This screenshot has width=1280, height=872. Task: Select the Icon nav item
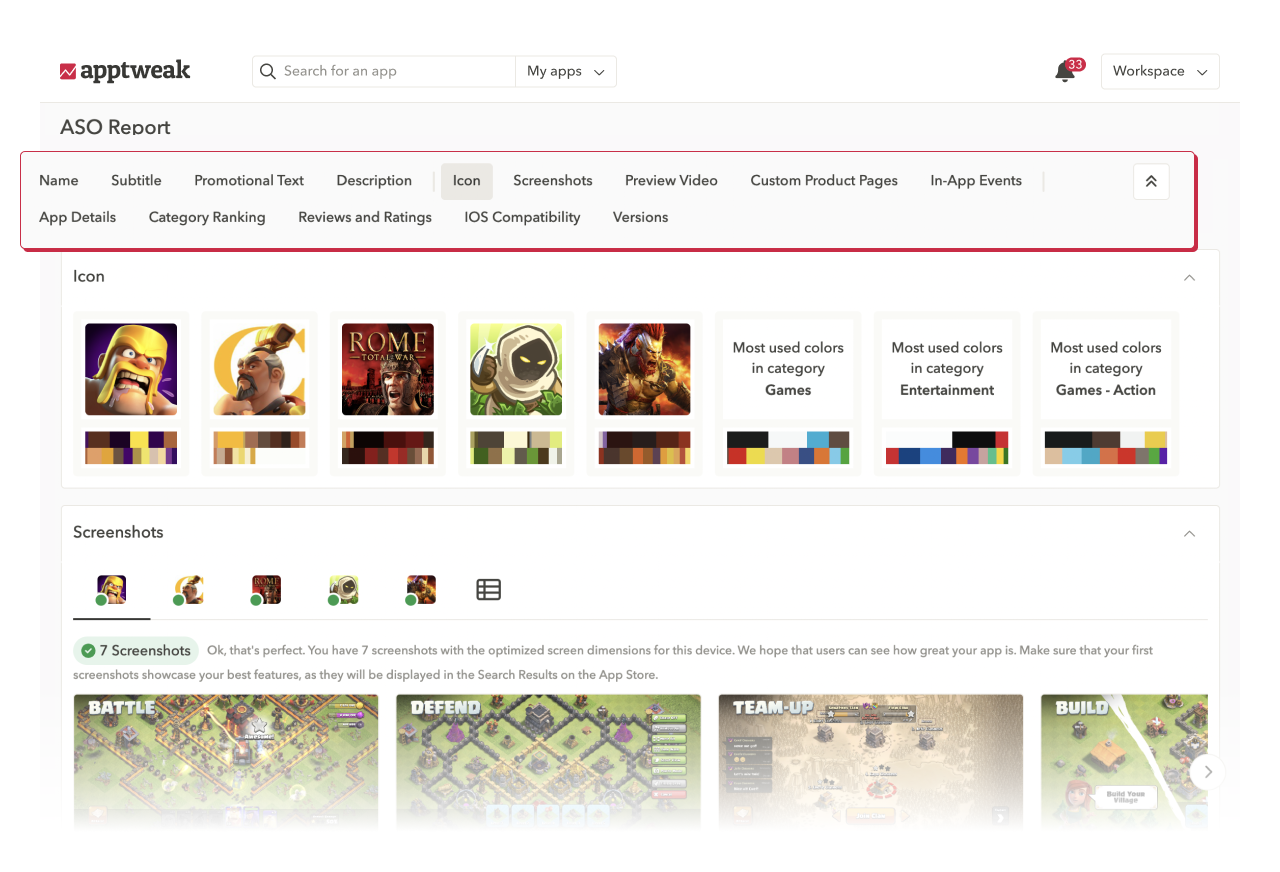[x=467, y=181]
